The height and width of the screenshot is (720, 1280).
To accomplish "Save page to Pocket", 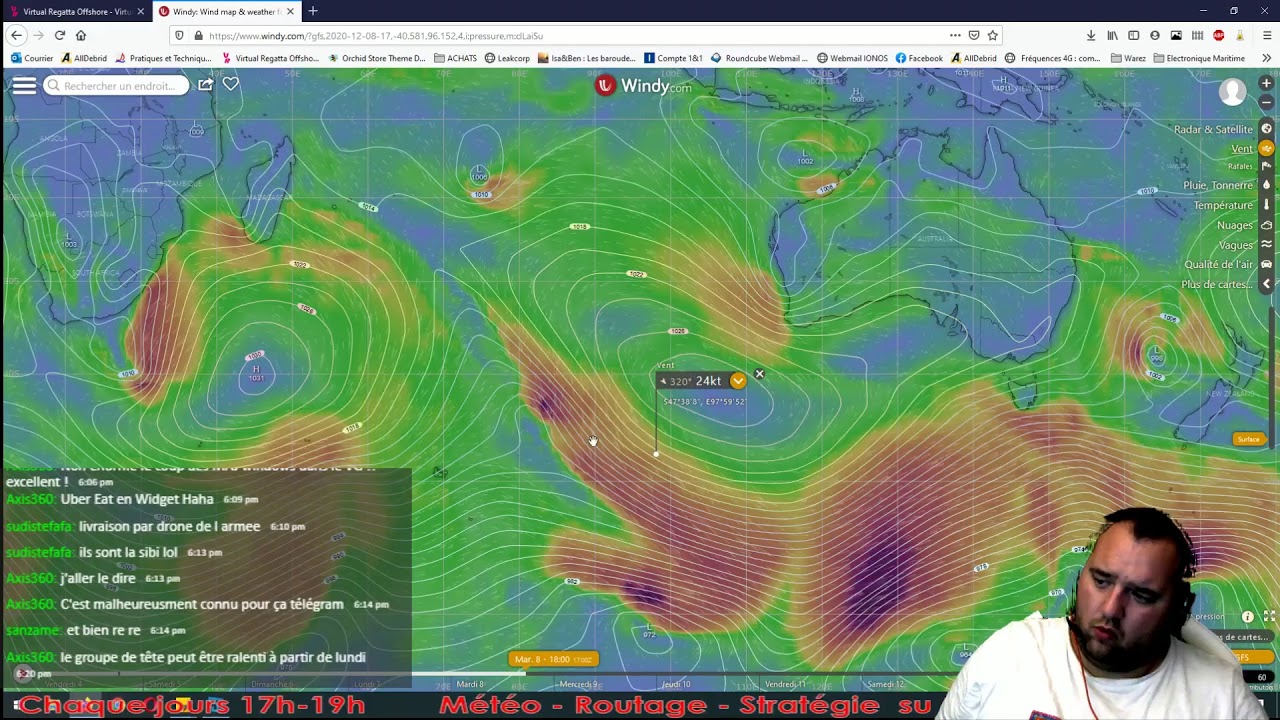I will click(x=974, y=35).
